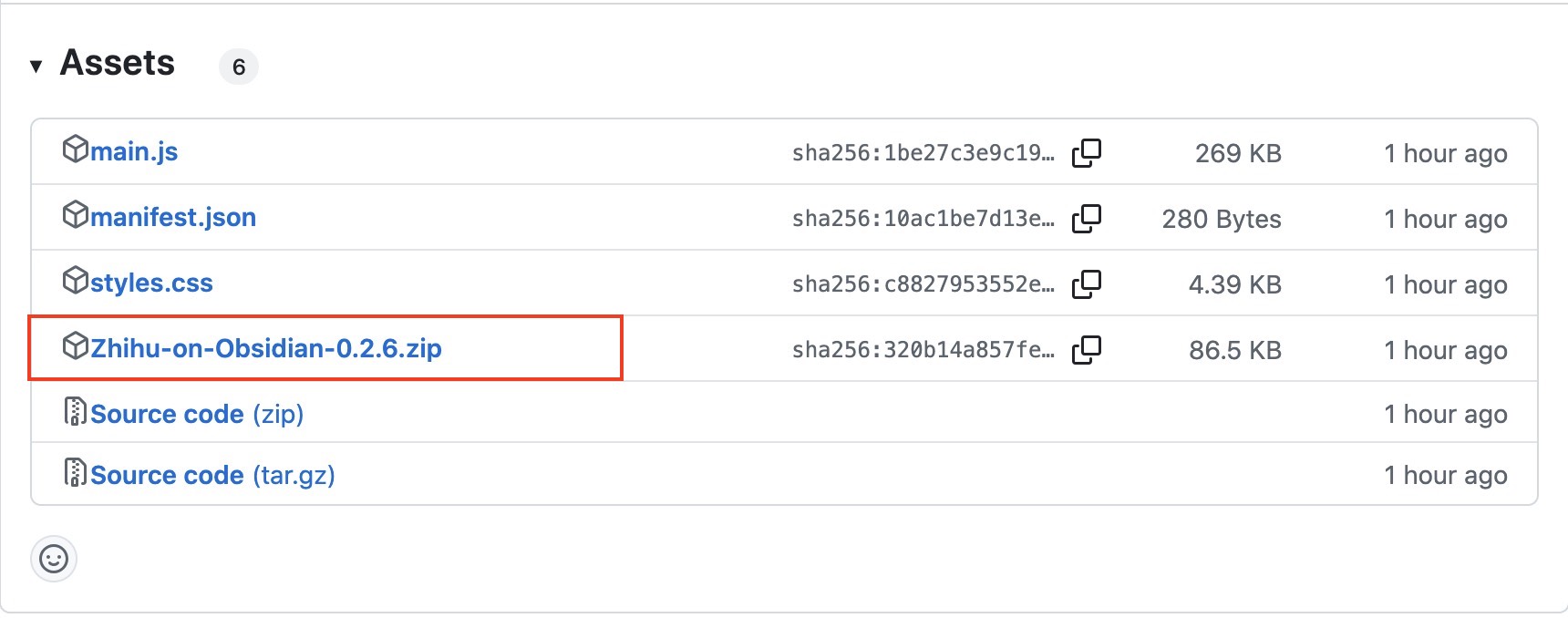The width and height of the screenshot is (1568, 618).
Task: Copy the sha256 hash of manifest.json
Action: 1088,219
